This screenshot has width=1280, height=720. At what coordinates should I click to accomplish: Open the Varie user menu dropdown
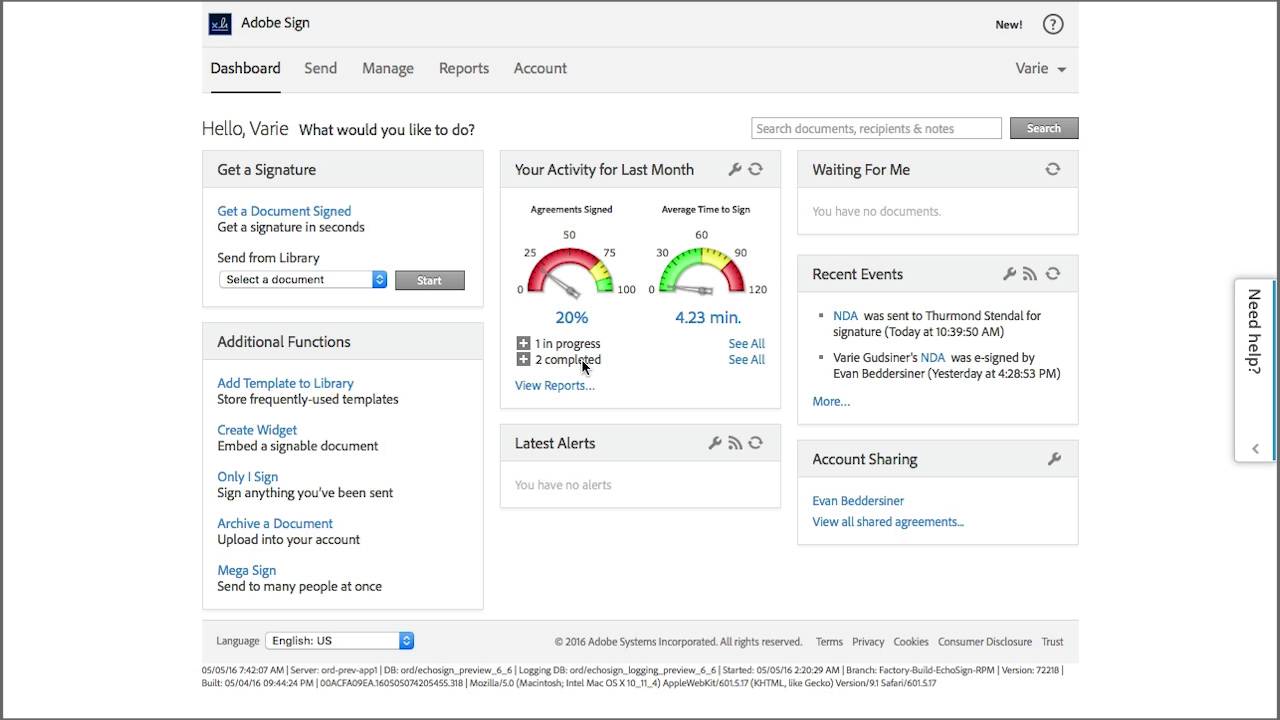point(1041,68)
